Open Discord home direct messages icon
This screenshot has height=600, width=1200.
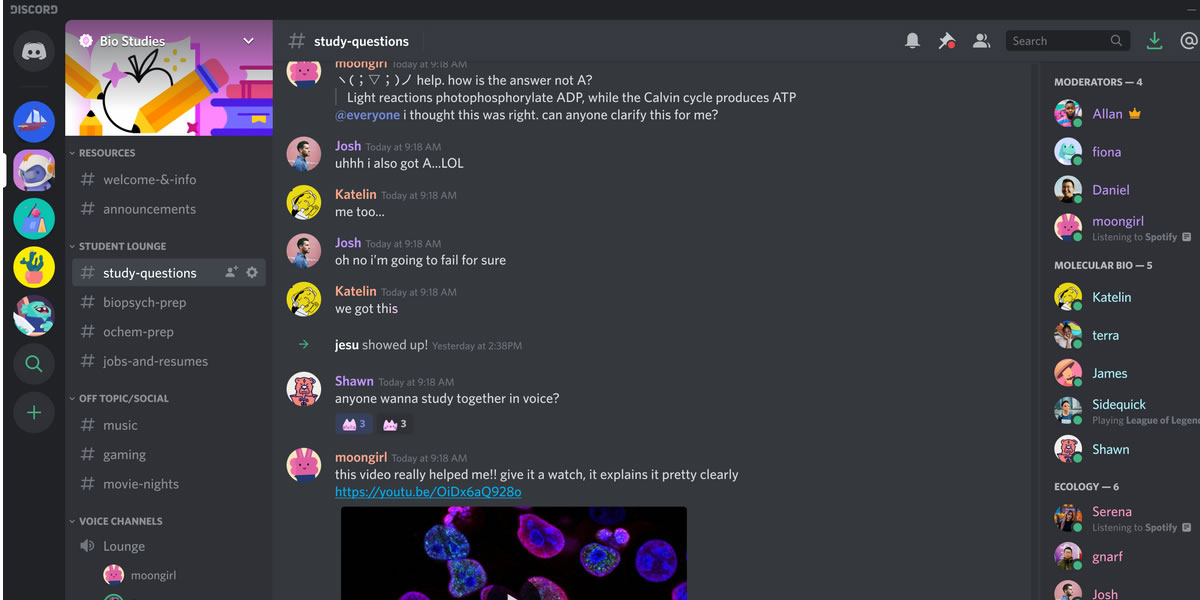point(34,51)
